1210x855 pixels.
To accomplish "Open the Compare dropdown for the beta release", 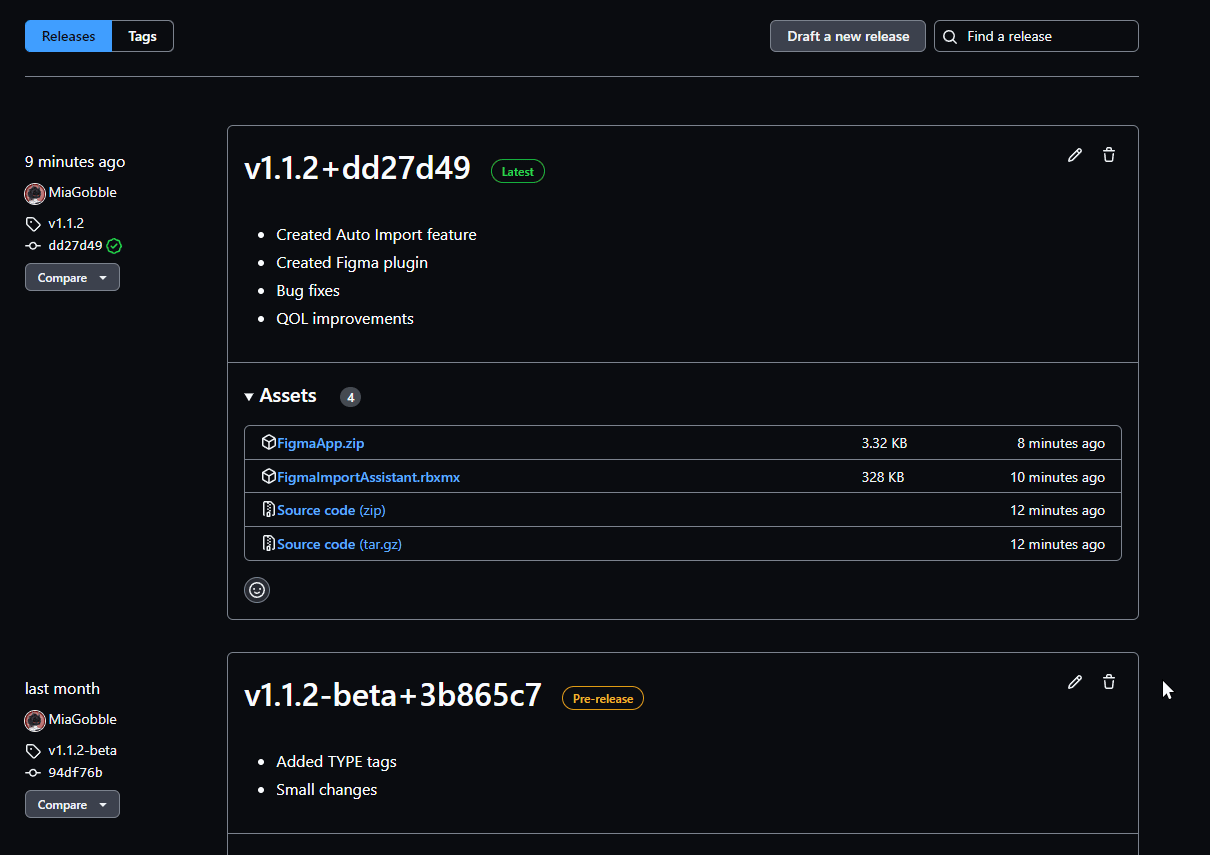I will (x=72, y=804).
